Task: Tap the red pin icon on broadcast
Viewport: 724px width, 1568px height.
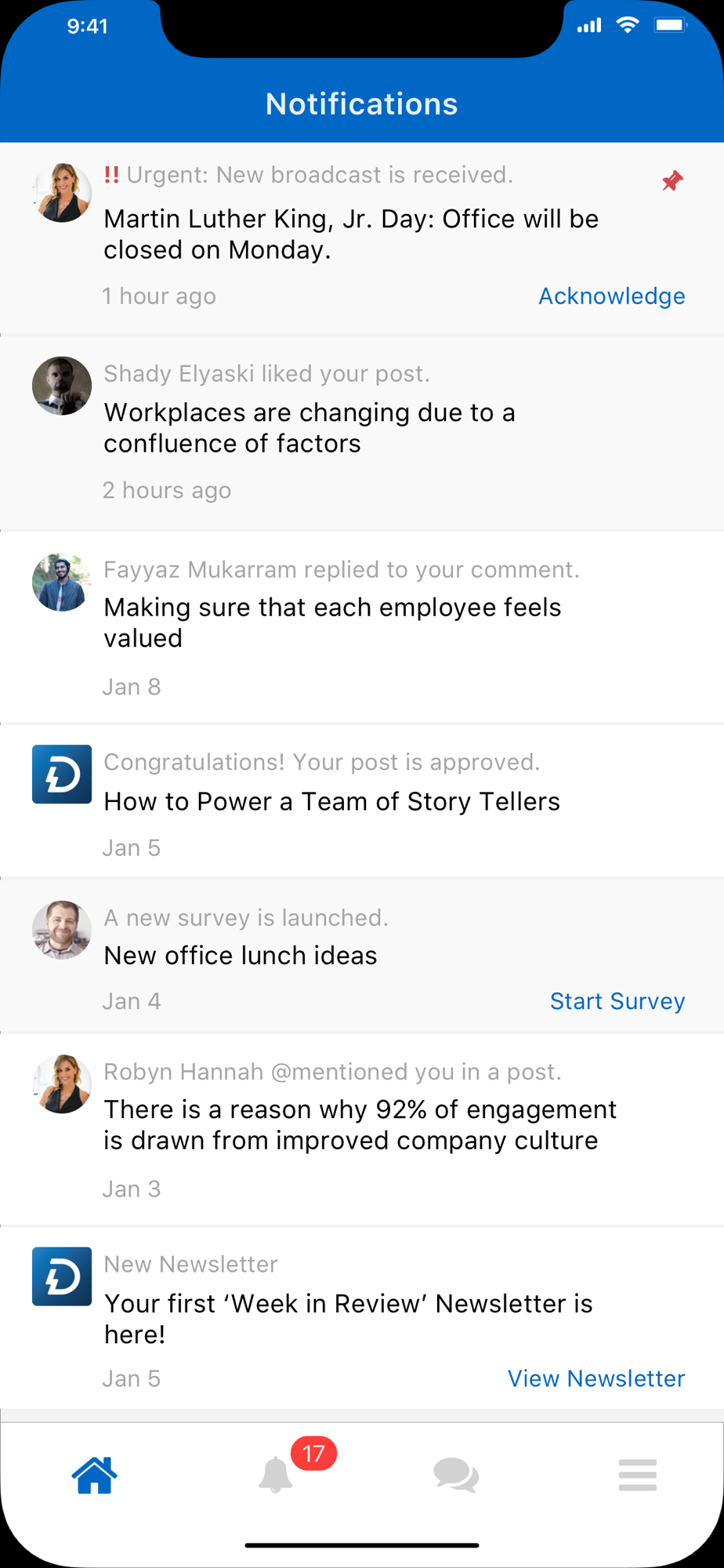Action: [672, 181]
